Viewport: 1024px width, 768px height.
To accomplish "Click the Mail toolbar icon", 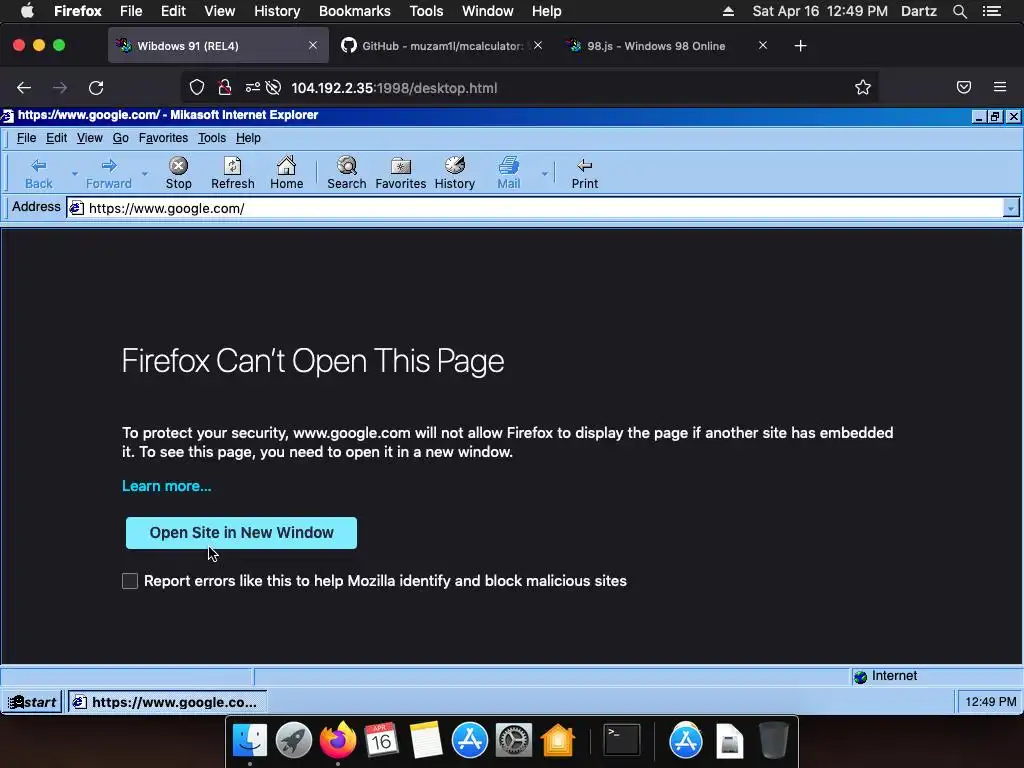I will (x=509, y=173).
